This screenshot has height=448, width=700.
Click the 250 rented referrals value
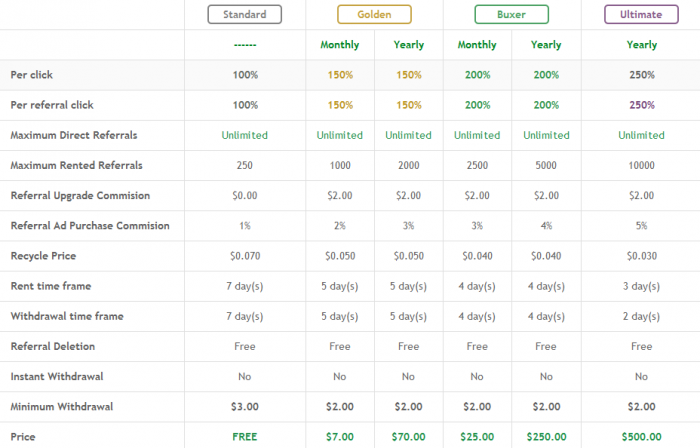(245, 165)
